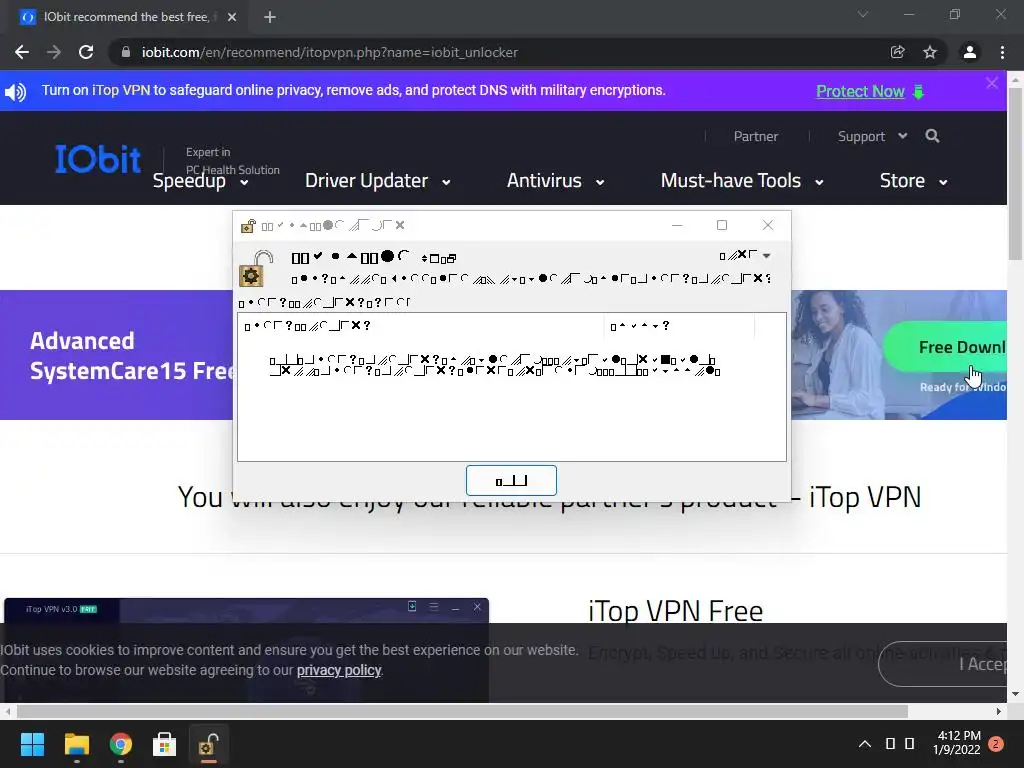Accept cookies with the I Accept button

[x=943, y=664]
